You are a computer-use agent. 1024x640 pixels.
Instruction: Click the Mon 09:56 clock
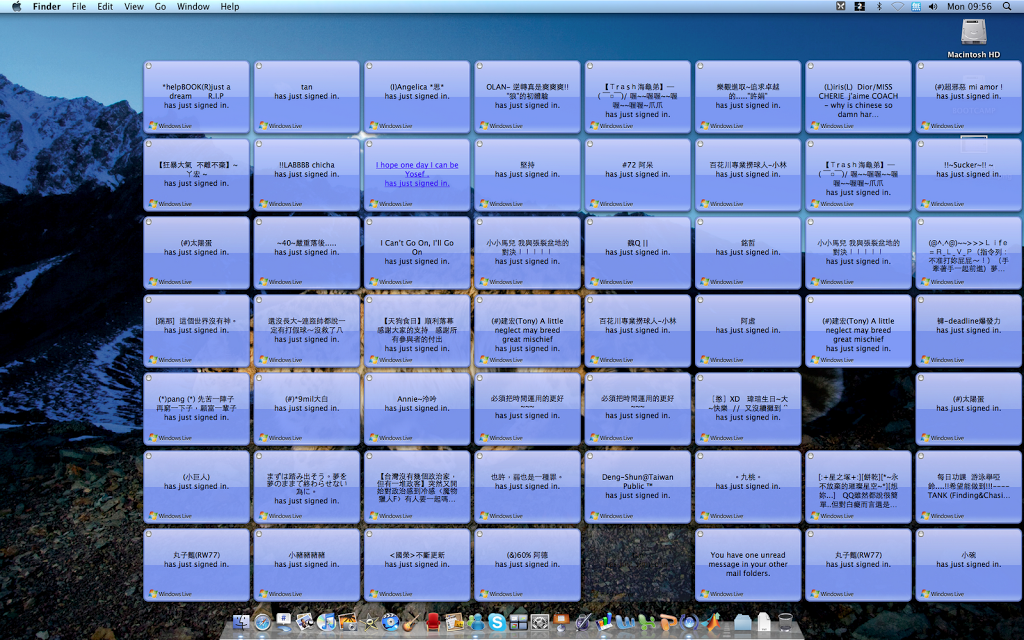968,7
